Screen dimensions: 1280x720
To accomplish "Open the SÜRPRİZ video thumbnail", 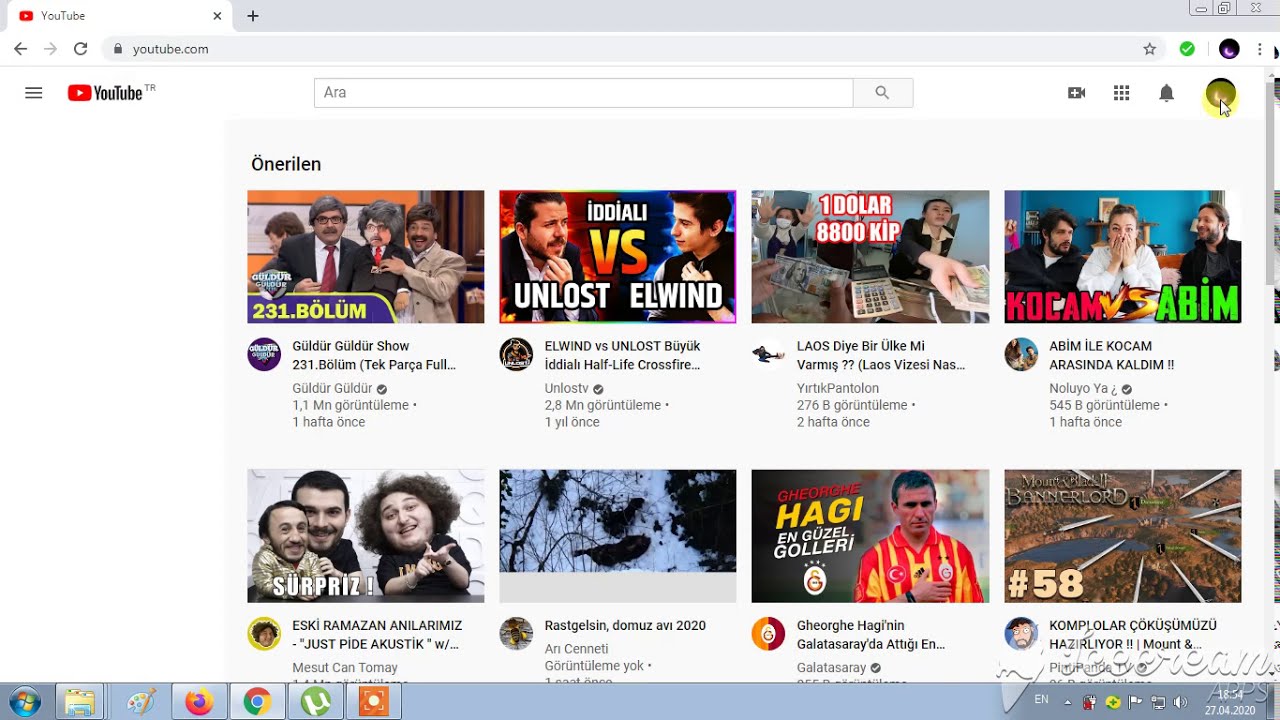I will [366, 536].
